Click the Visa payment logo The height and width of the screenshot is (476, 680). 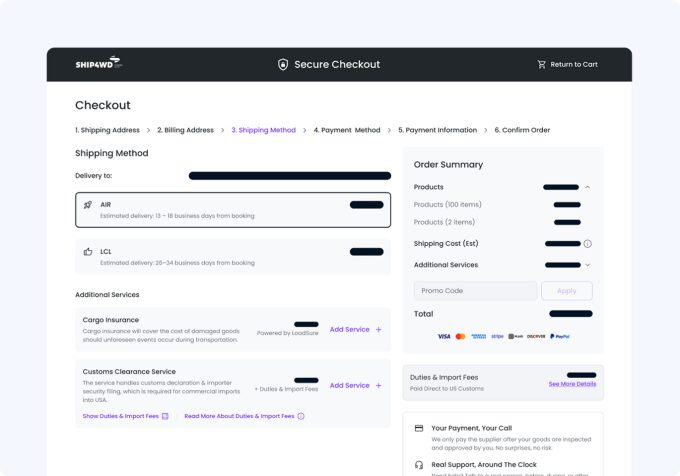pos(444,336)
